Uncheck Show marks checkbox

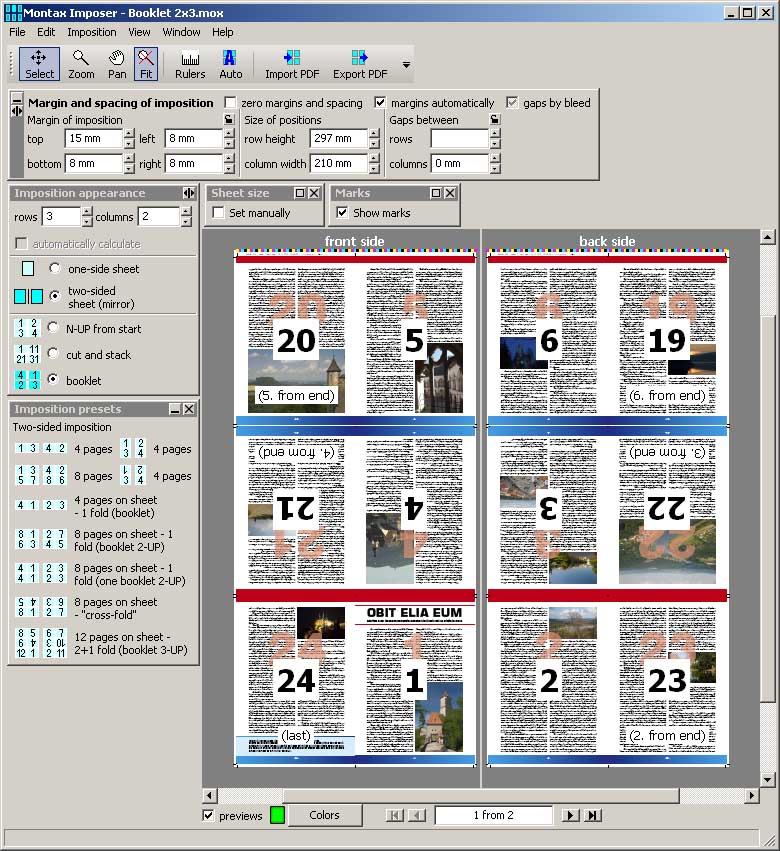343,213
